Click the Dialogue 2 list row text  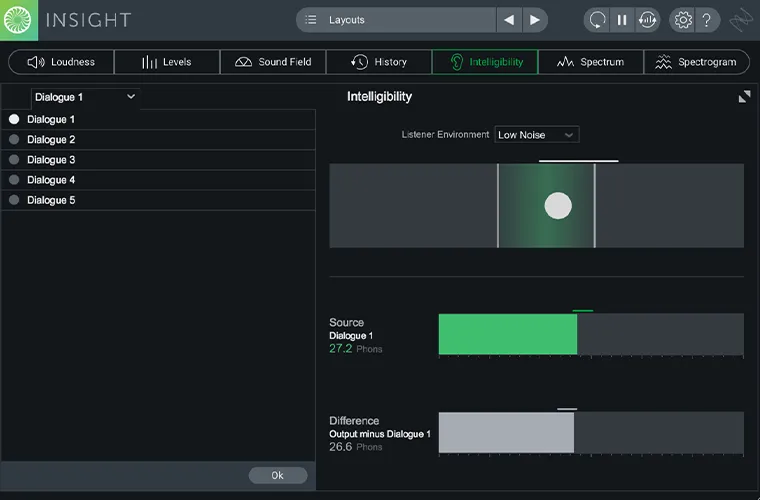pos(51,140)
